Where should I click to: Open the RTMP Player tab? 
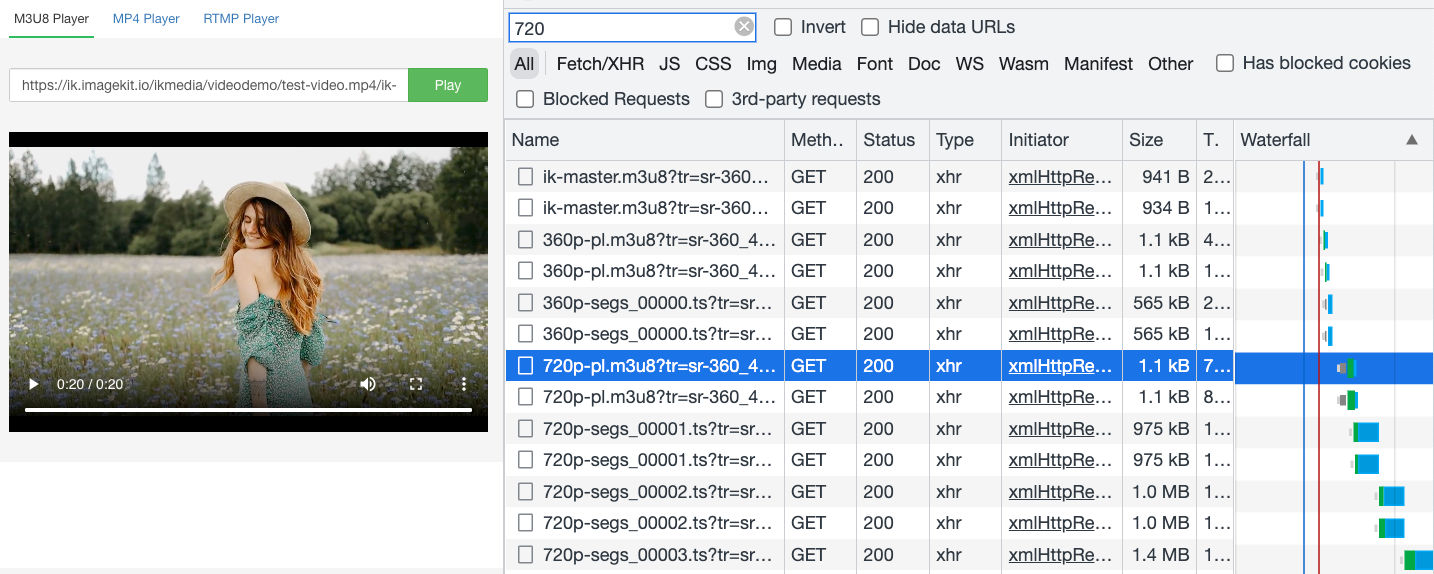(x=241, y=19)
